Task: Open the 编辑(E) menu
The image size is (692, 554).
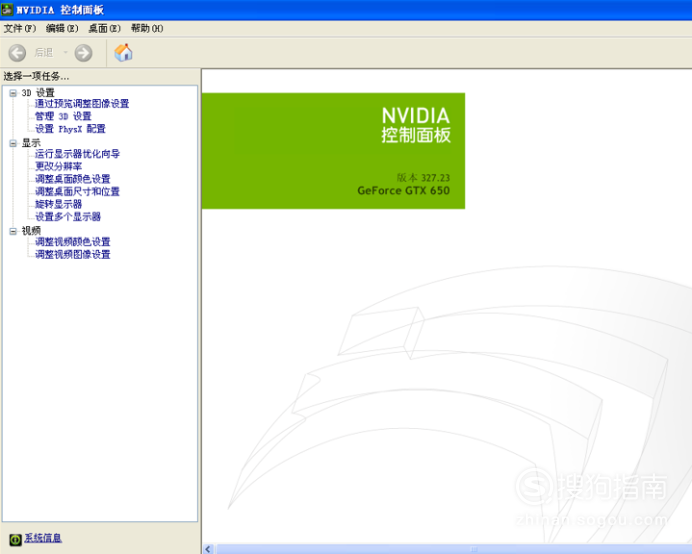Action: tap(62, 28)
